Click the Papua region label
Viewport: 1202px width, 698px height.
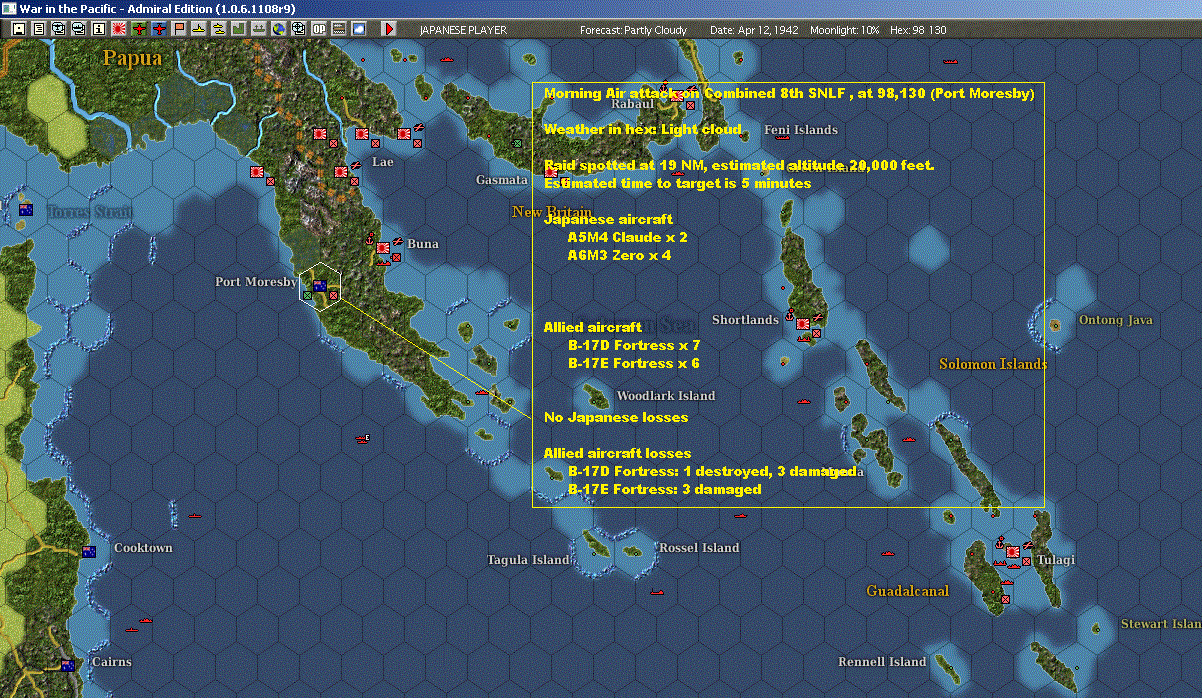tap(132, 58)
